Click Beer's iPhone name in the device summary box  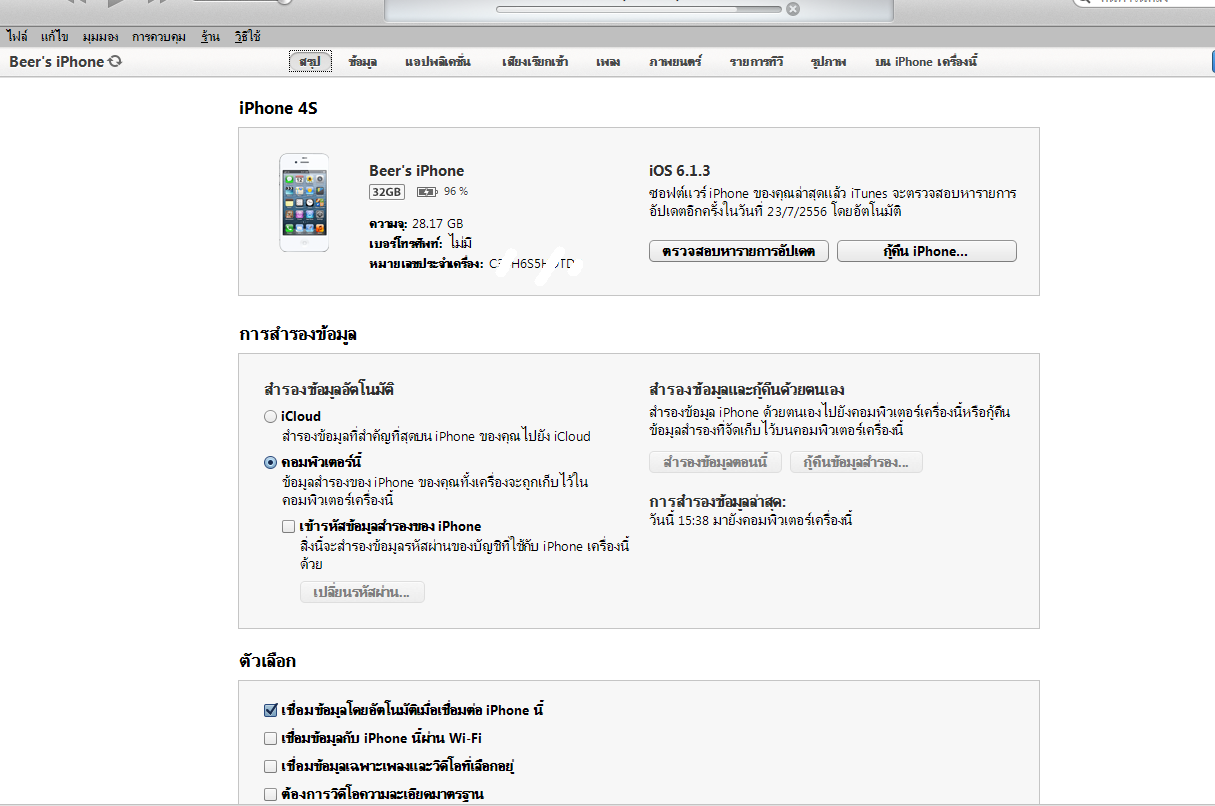point(417,171)
